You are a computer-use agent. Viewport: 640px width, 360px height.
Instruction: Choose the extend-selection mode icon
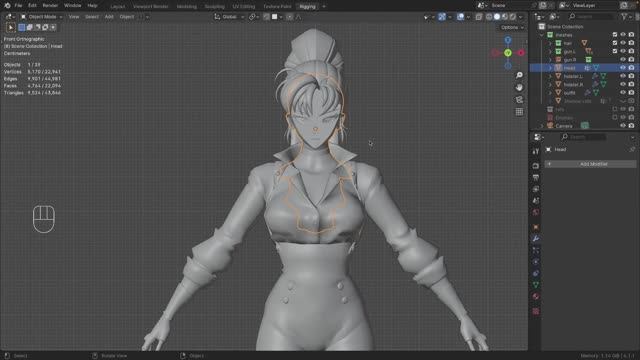point(29,27)
